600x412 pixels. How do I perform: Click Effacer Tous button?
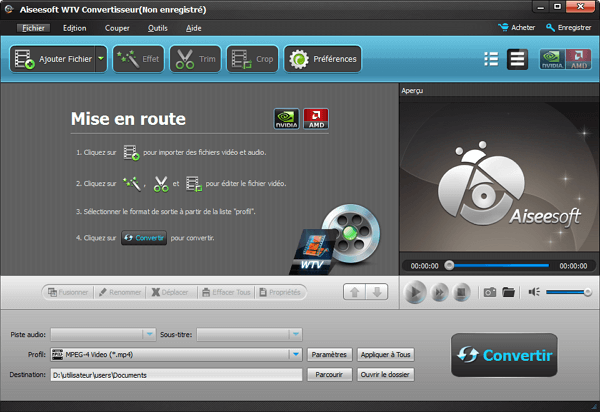226,292
